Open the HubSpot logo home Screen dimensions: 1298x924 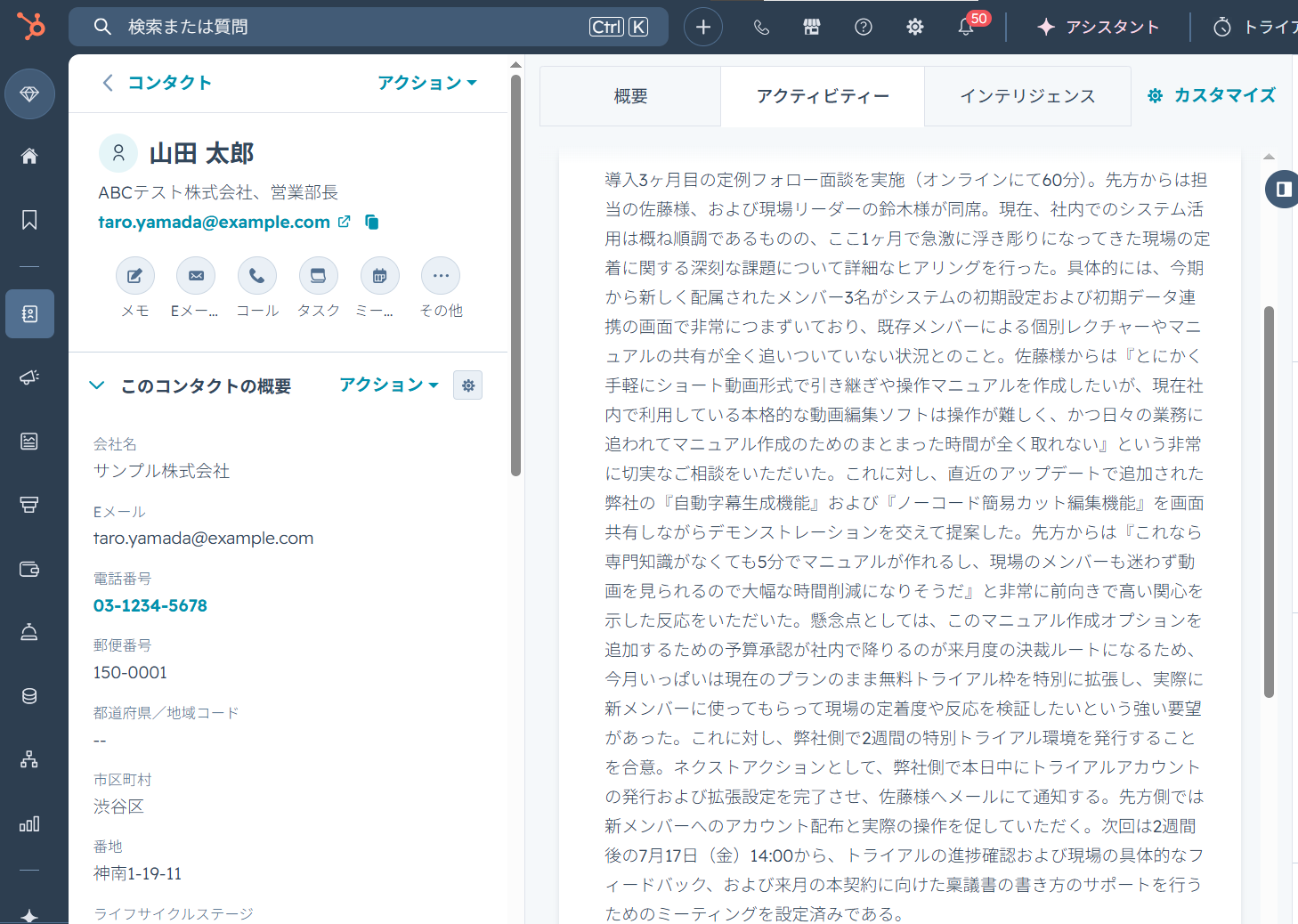(30, 27)
